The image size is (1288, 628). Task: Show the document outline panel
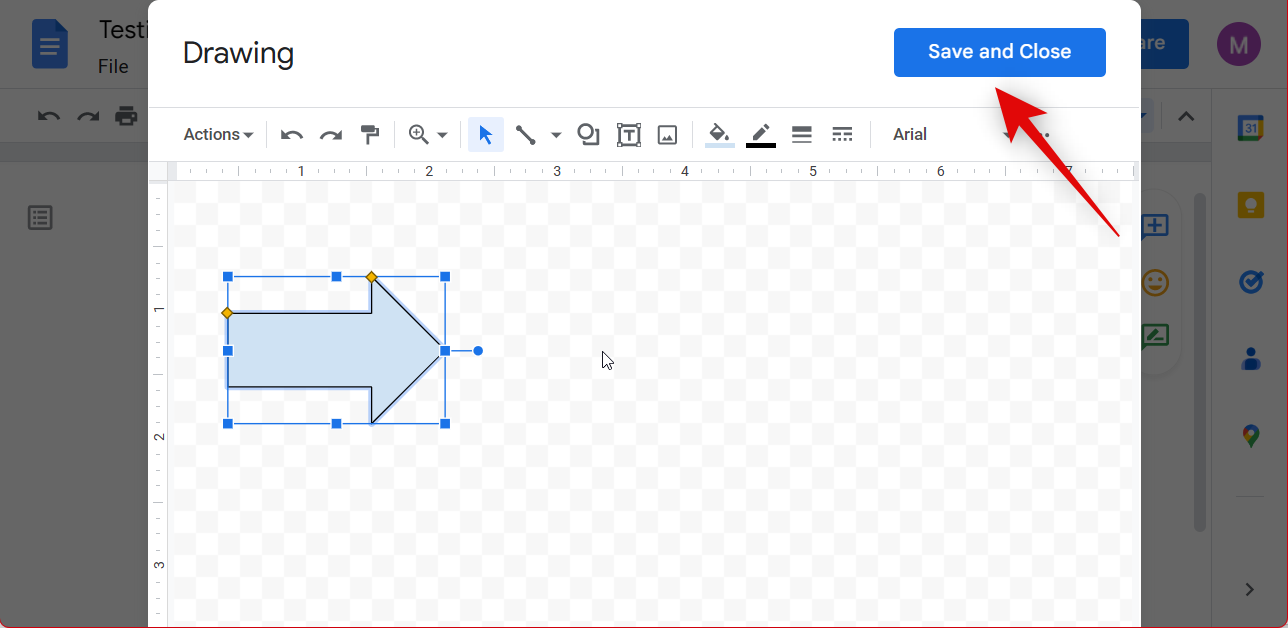[x=40, y=218]
